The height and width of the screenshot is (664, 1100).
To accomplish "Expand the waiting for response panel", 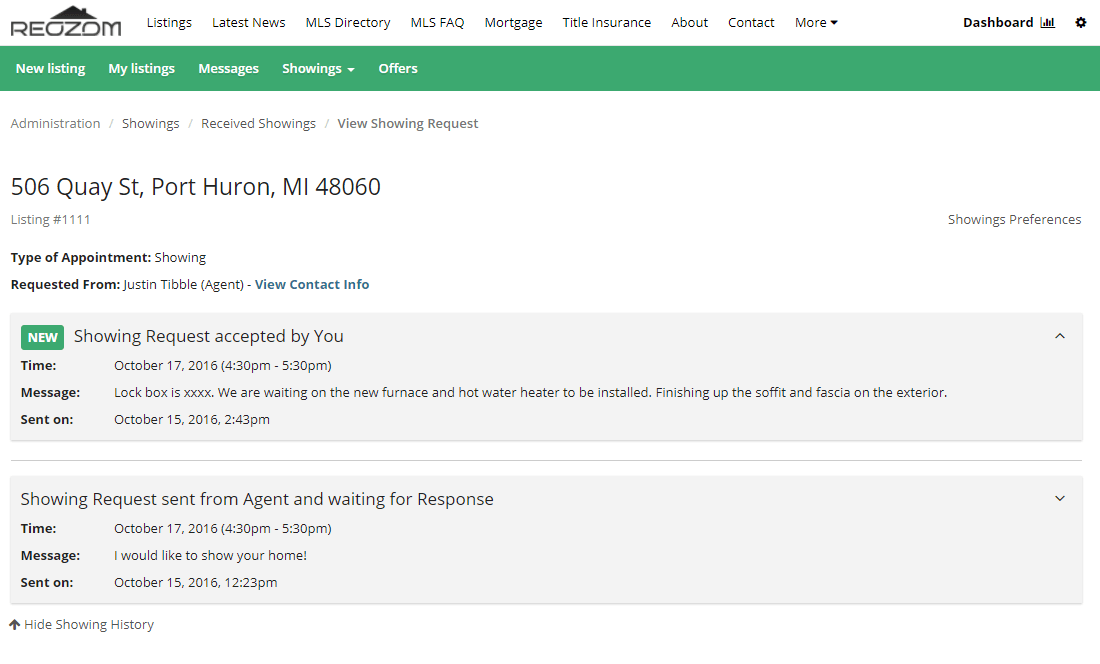I will click(1060, 499).
